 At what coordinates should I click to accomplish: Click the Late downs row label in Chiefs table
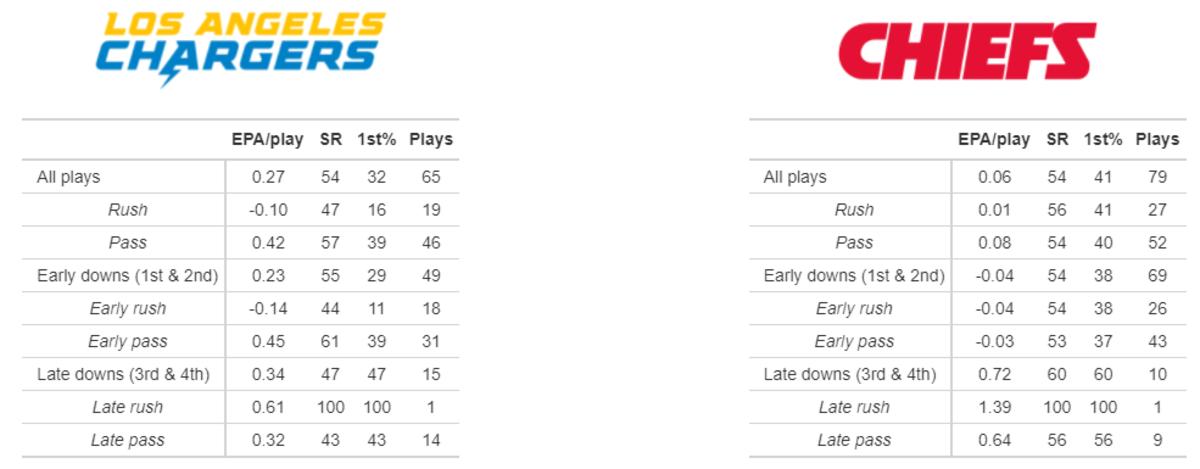[850, 375]
